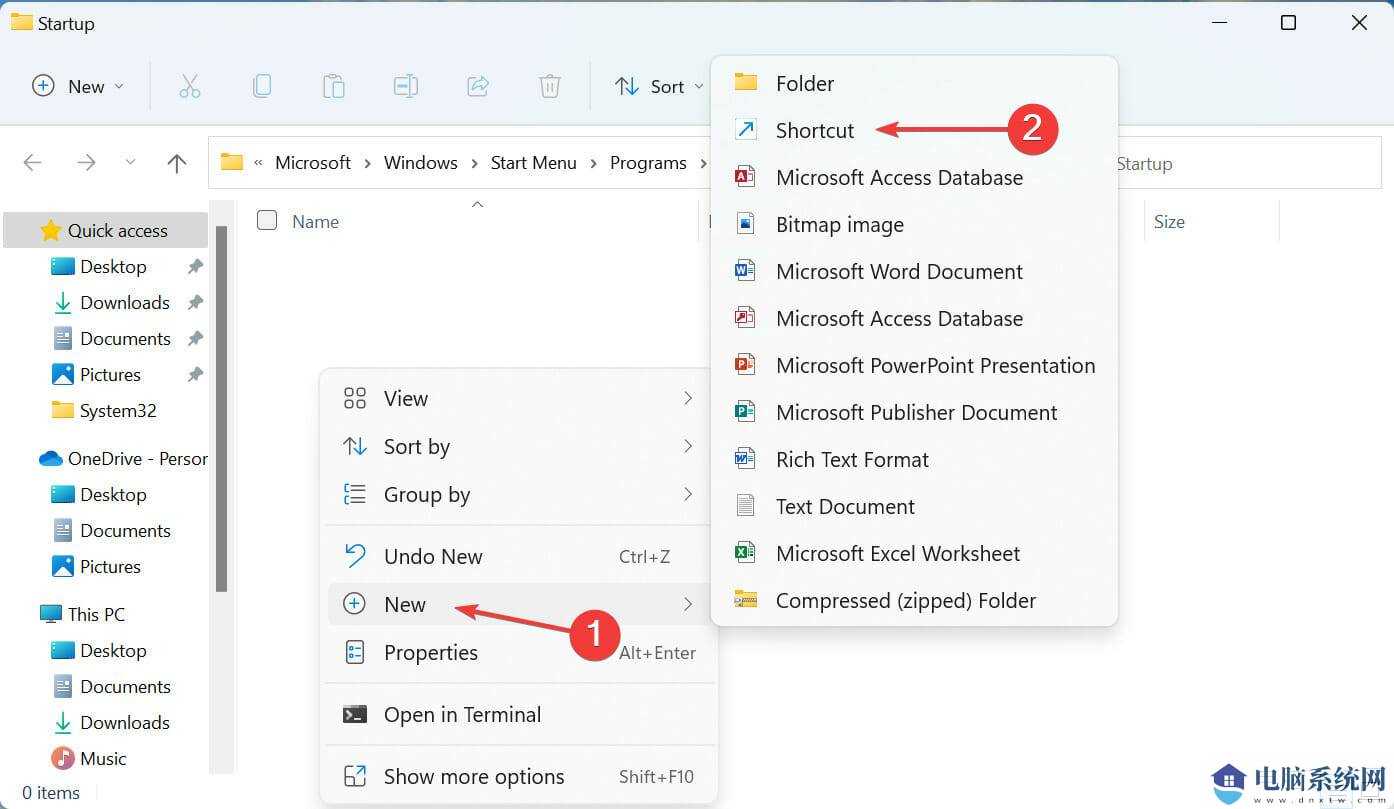Open Downloads under This PC
1394x809 pixels.
click(x=125, y=723)
